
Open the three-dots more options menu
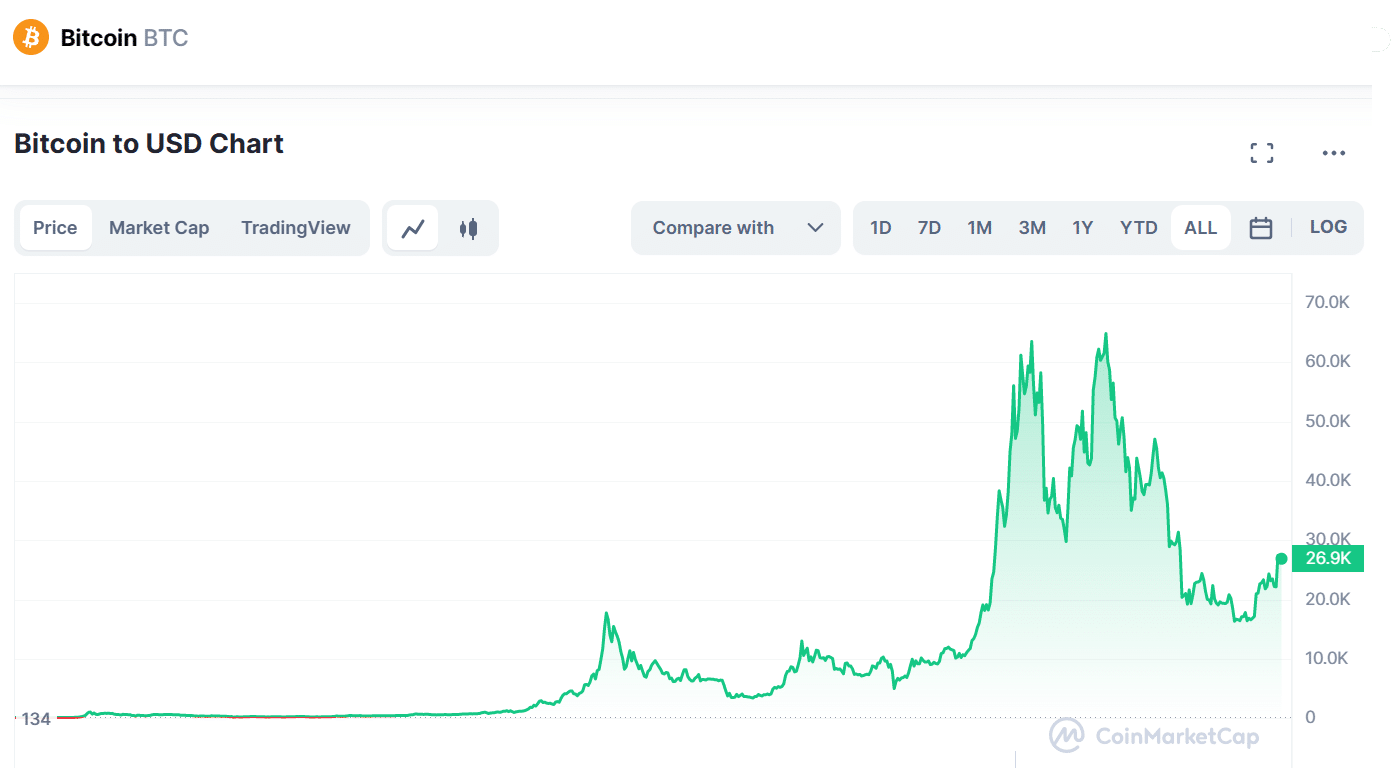coord(1334,153)
